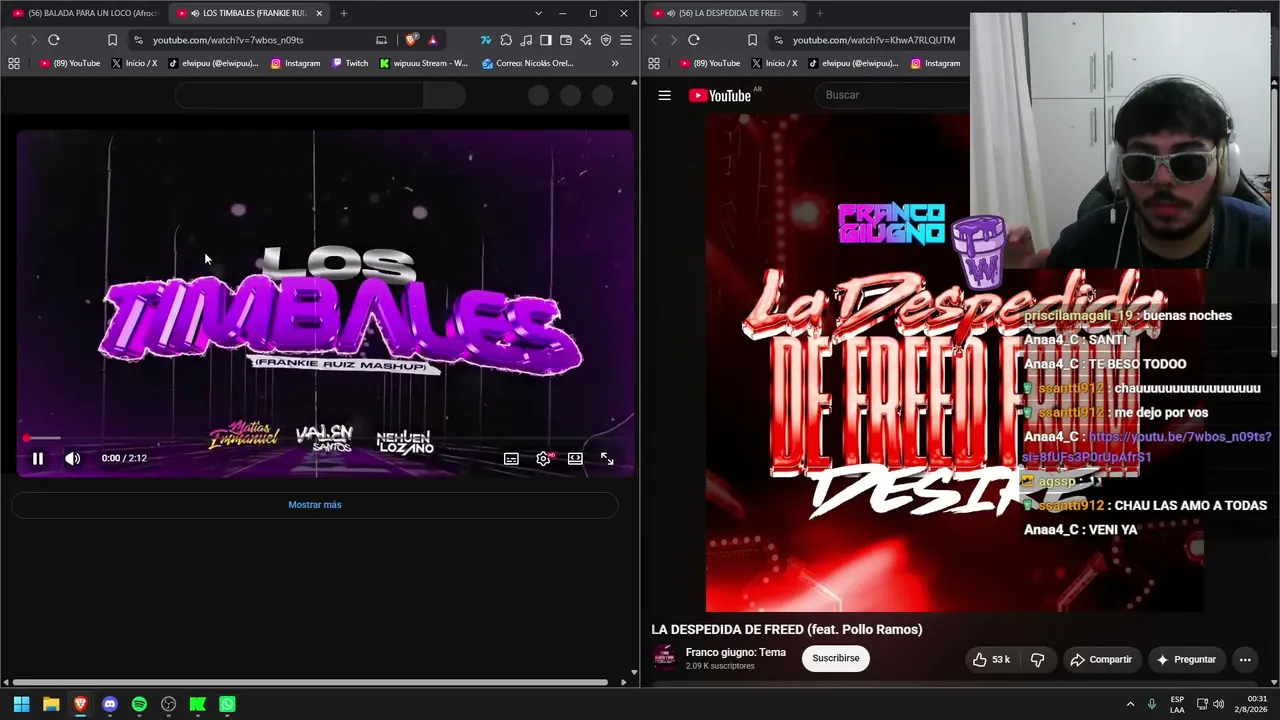The image size is (1280, 720).
Task: Toggle the browser sidebar panel
Action: click(x=546, y=40)
